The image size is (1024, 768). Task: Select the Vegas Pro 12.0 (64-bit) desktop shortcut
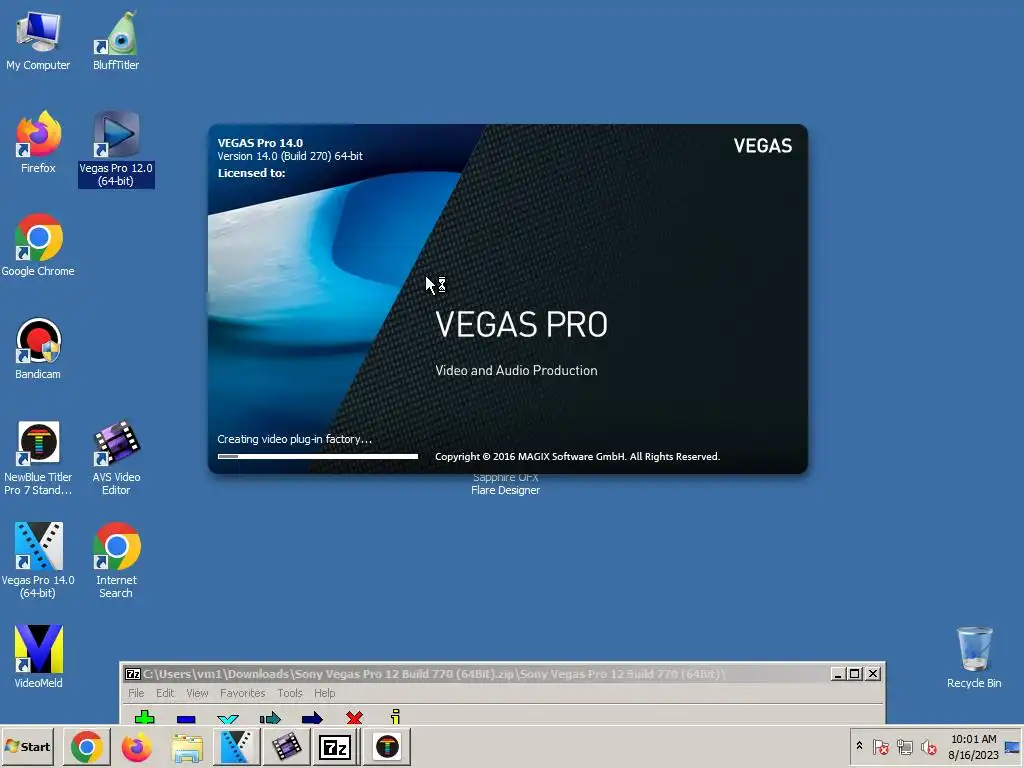pyautogui.click(x=116, y=149)
